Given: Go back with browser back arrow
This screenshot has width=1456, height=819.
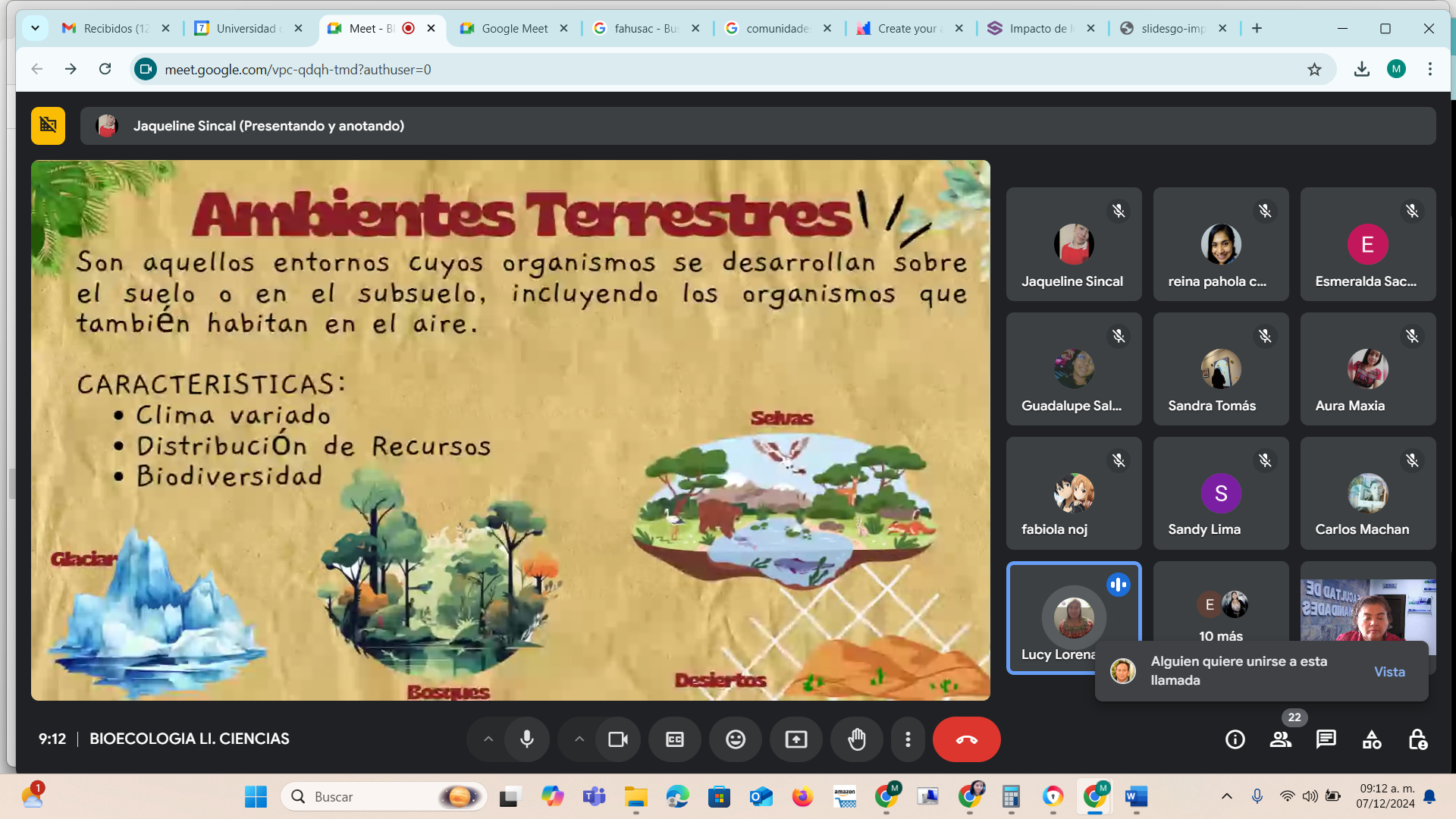Looking at the screenshot, I should (36, 69).
